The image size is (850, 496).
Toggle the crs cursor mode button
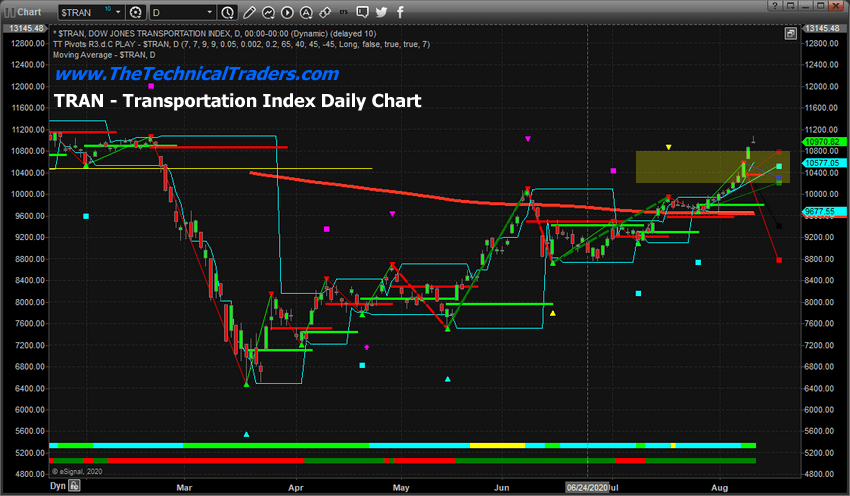344,12
